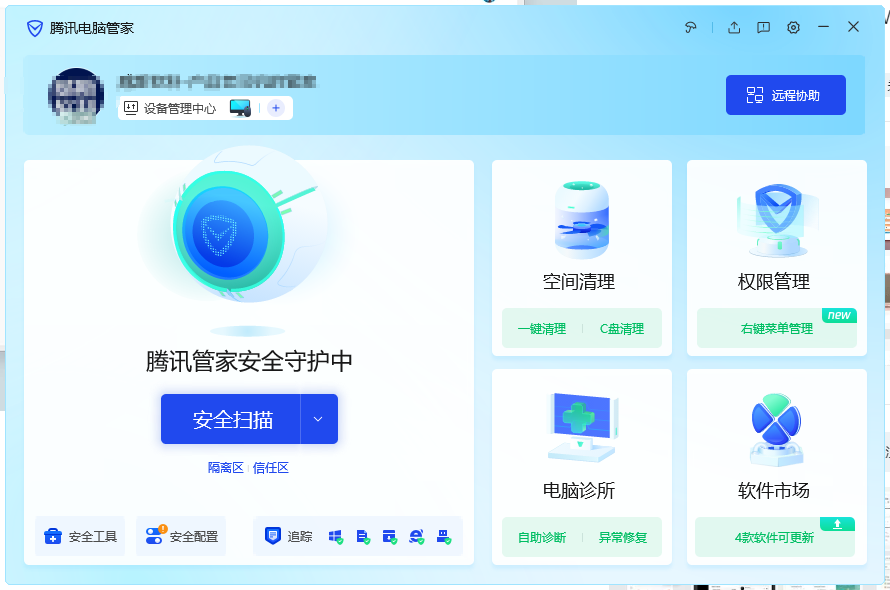Open the 隔离区 quarantine link
Viewport: 890px width, 590px height.
tap(225, 466)
